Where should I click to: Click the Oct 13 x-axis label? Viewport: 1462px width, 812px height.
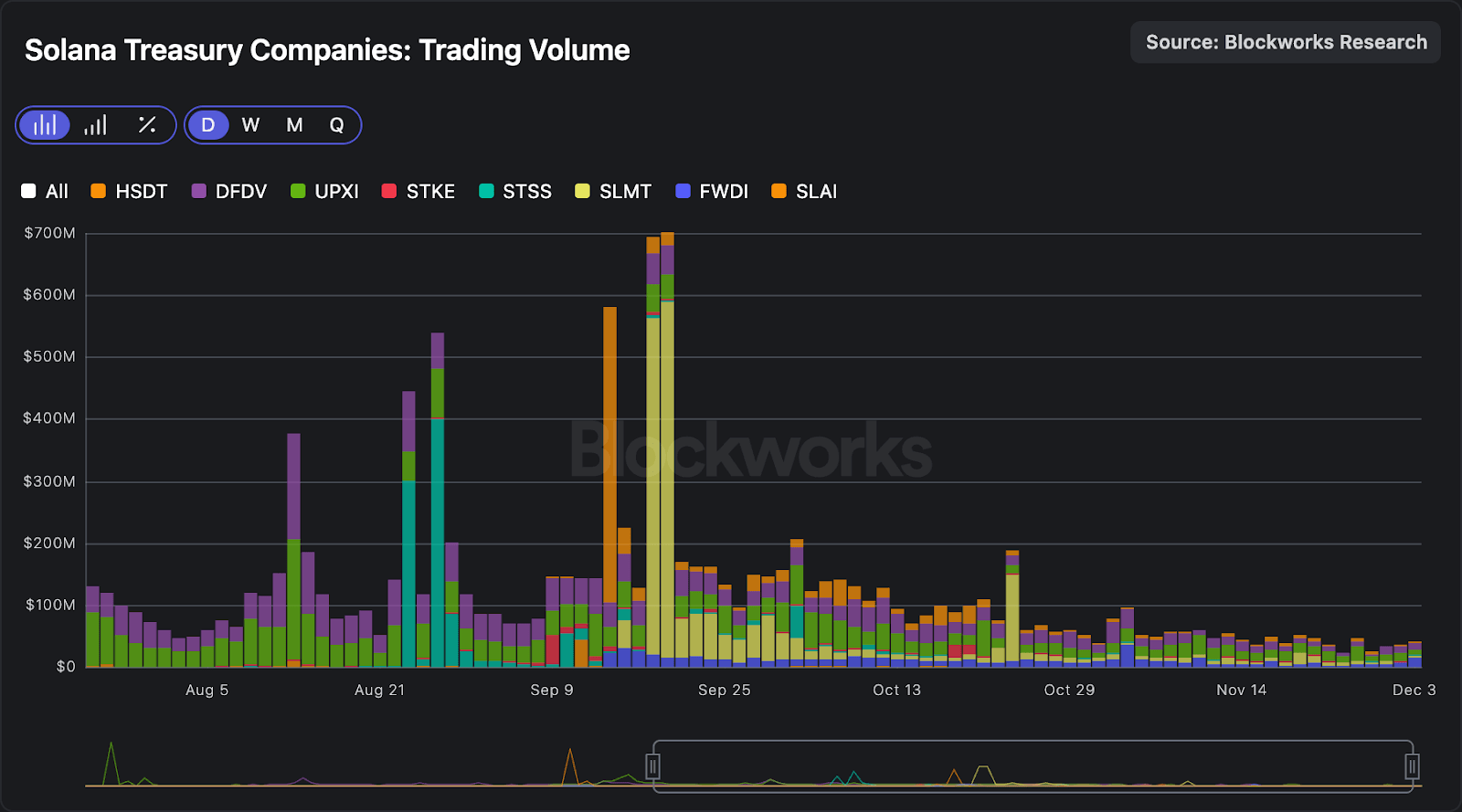click(896, 690)
